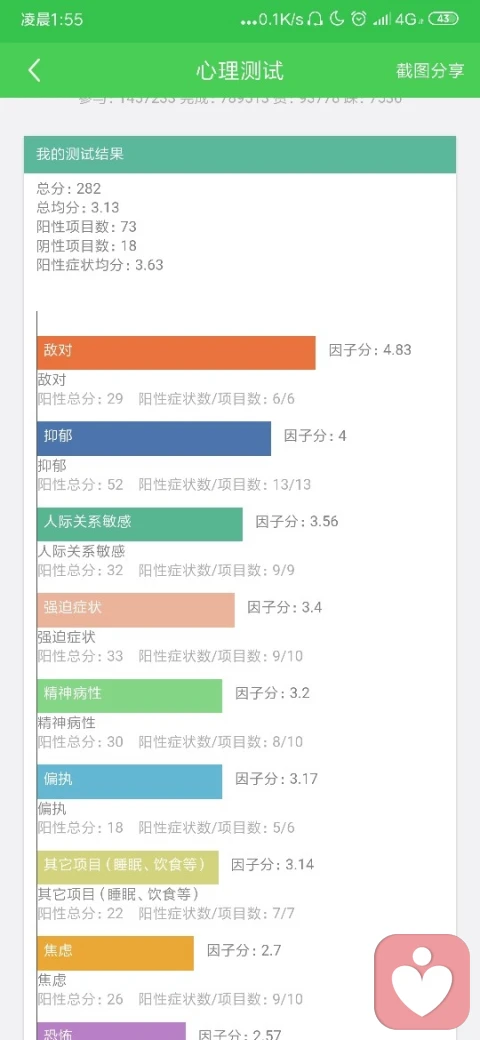Tap the light blue 偏执 bar
This screenshot has width=480, height=1040.
129,781
